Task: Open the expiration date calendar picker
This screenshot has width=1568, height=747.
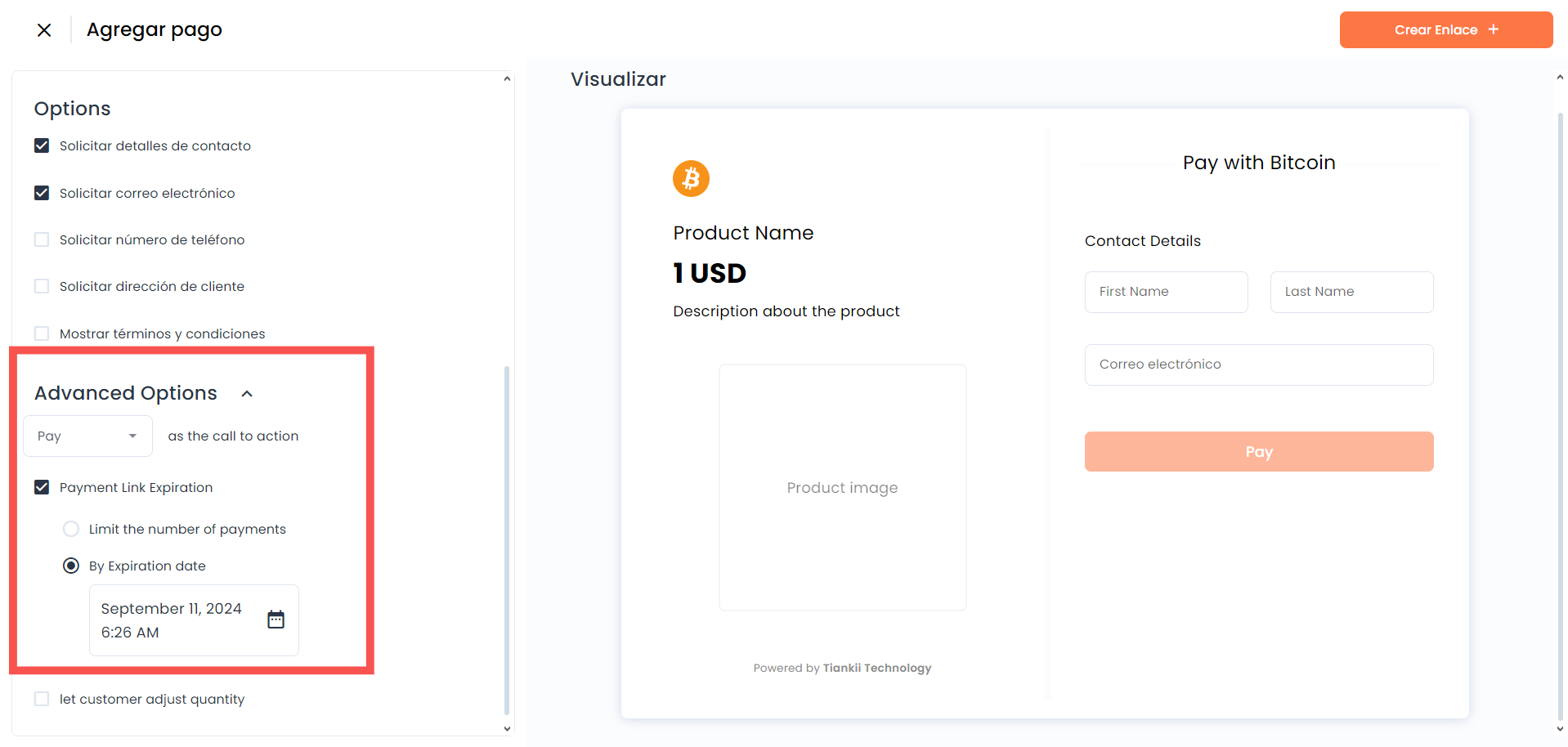Action: 276,620
